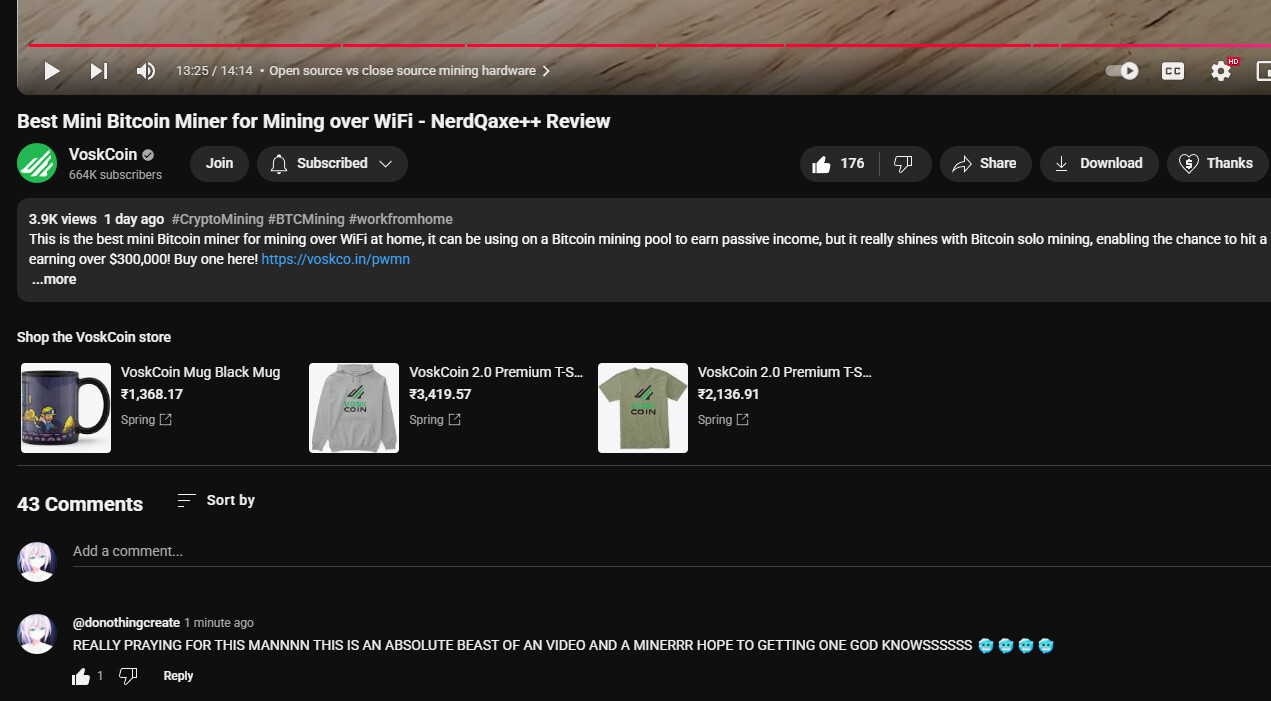Follow the voskco.in/pwmn link

point(336,259)
